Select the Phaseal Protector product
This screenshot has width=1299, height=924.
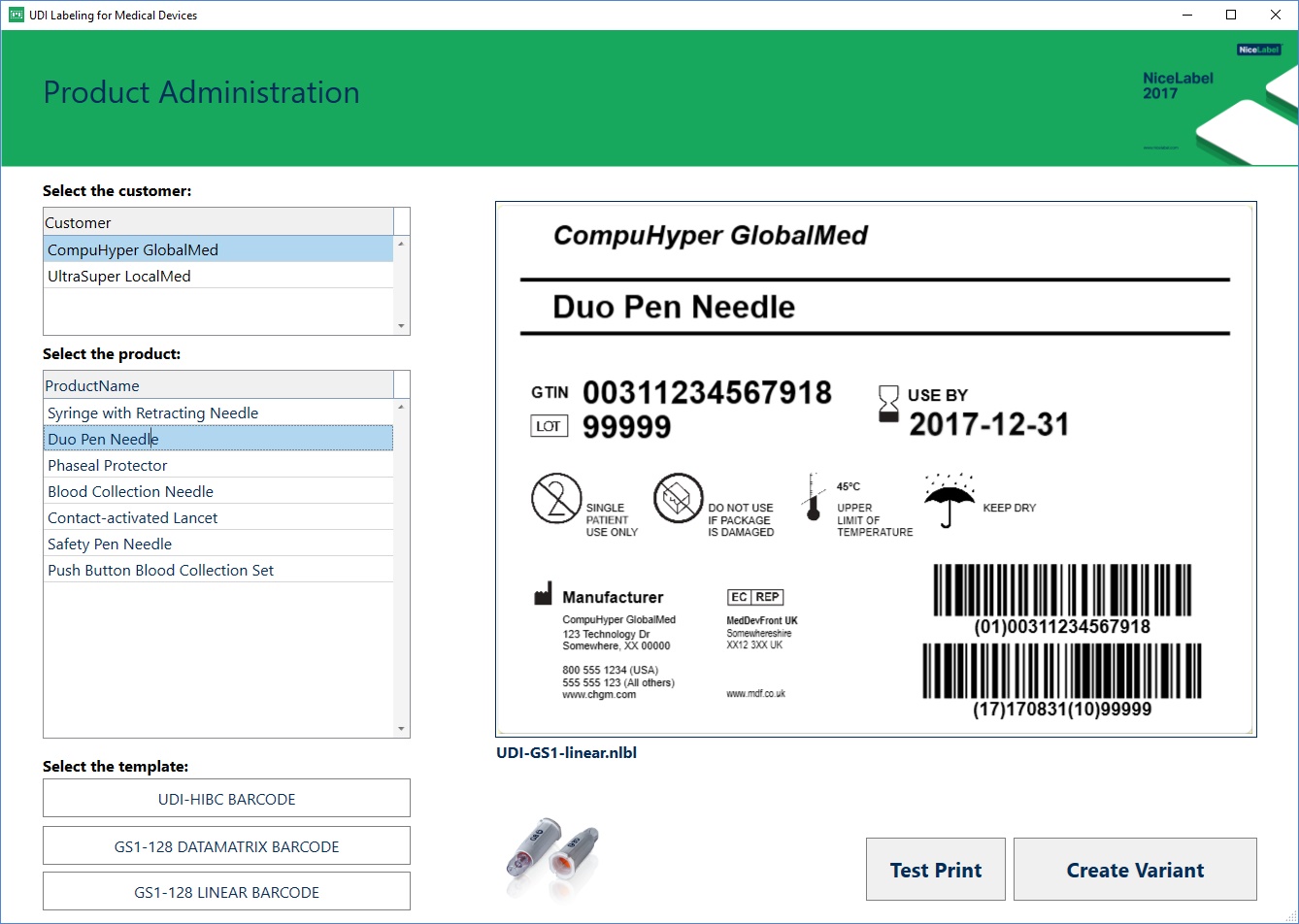coord(107,465)
